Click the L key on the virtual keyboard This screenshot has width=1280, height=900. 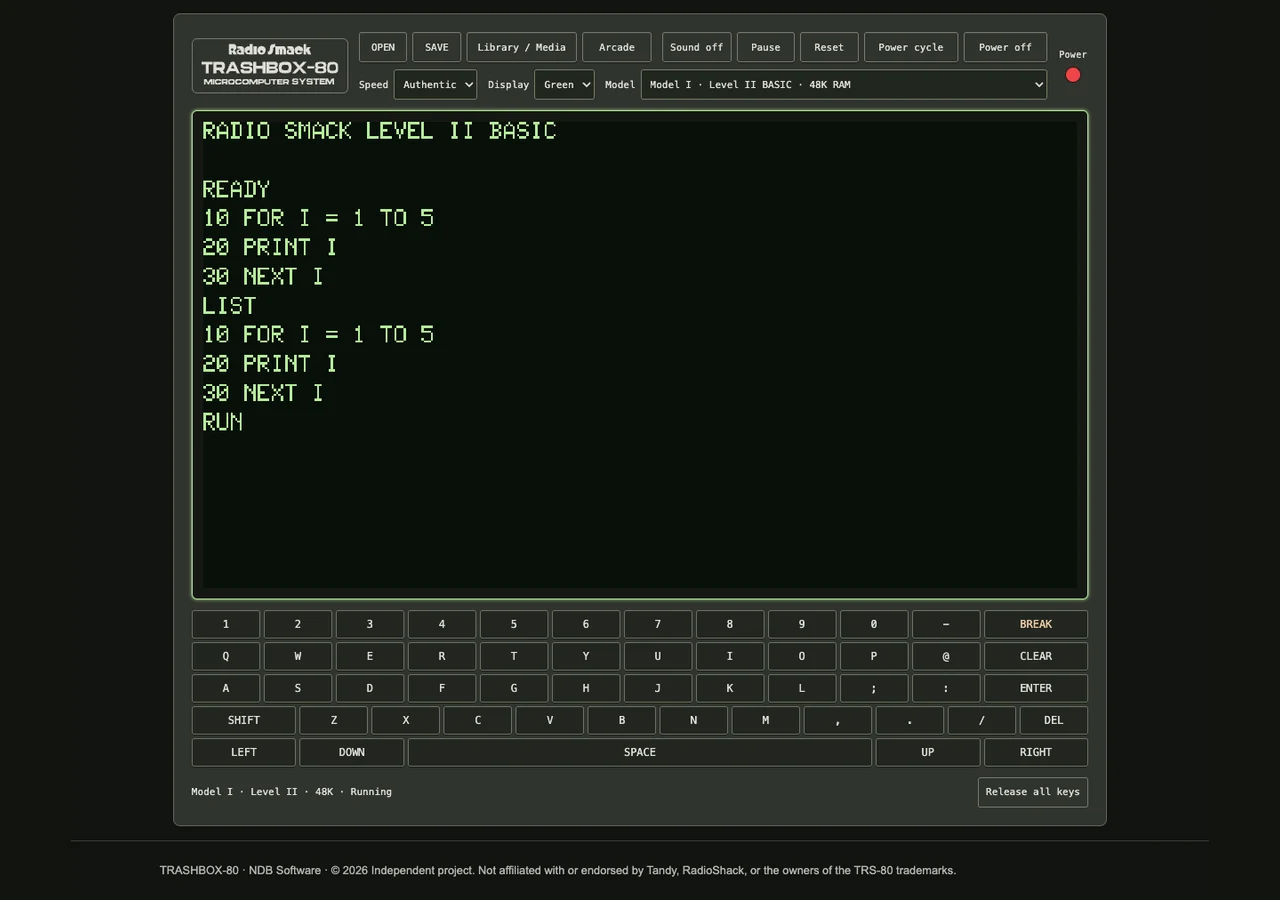pyautogui.click(x=802, y=688)
